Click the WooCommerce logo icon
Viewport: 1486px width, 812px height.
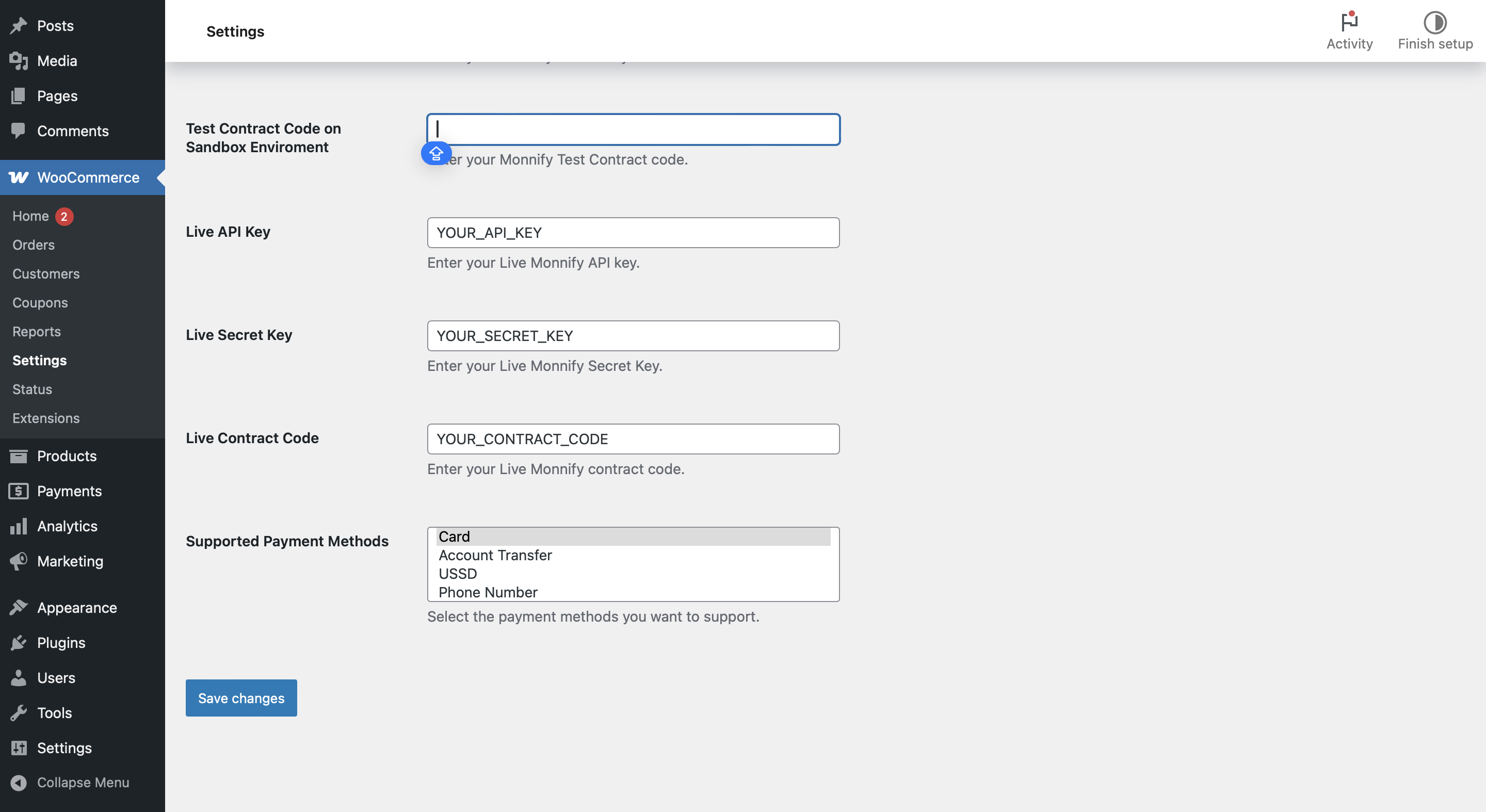(x=19, y=177)
